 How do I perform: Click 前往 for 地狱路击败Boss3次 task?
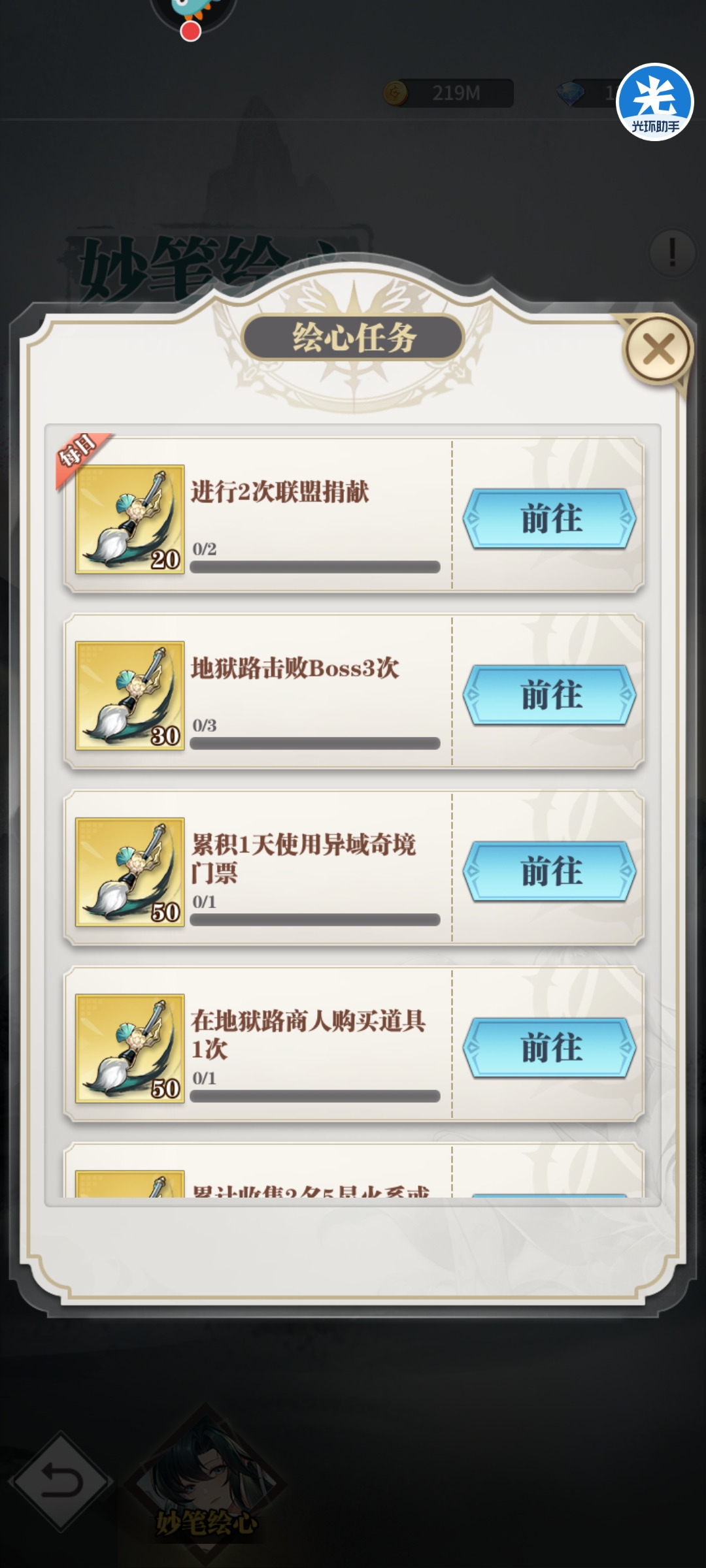click(x=549, y=695)
